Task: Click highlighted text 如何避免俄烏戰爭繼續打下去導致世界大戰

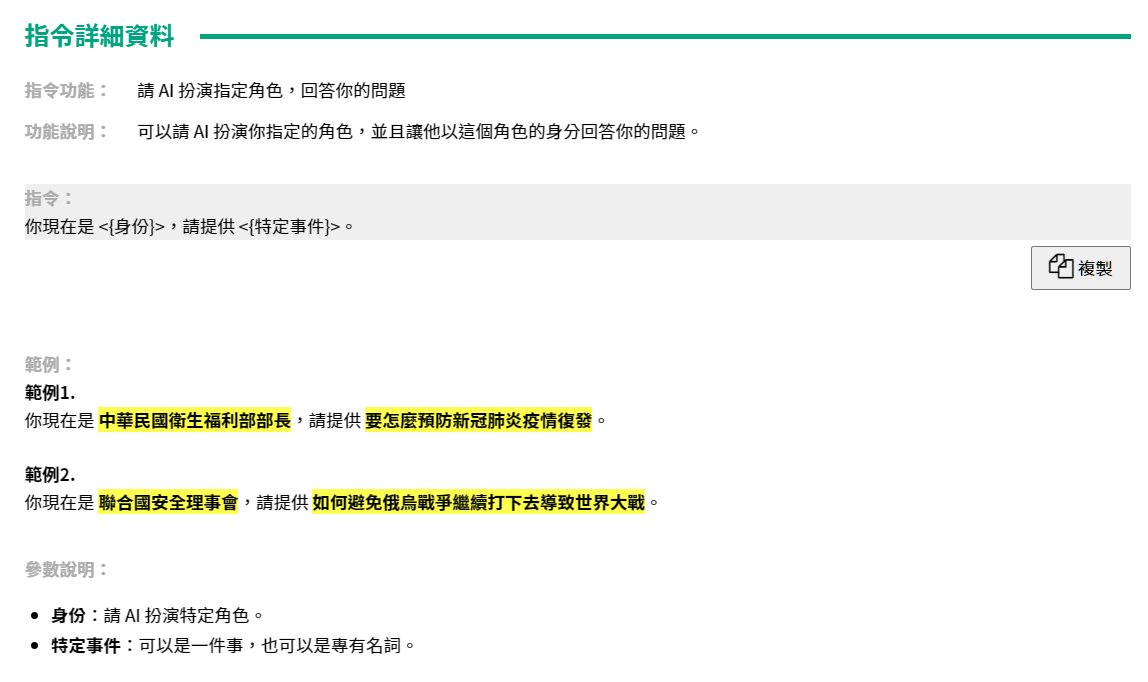Action: click(x=478, y=502)
